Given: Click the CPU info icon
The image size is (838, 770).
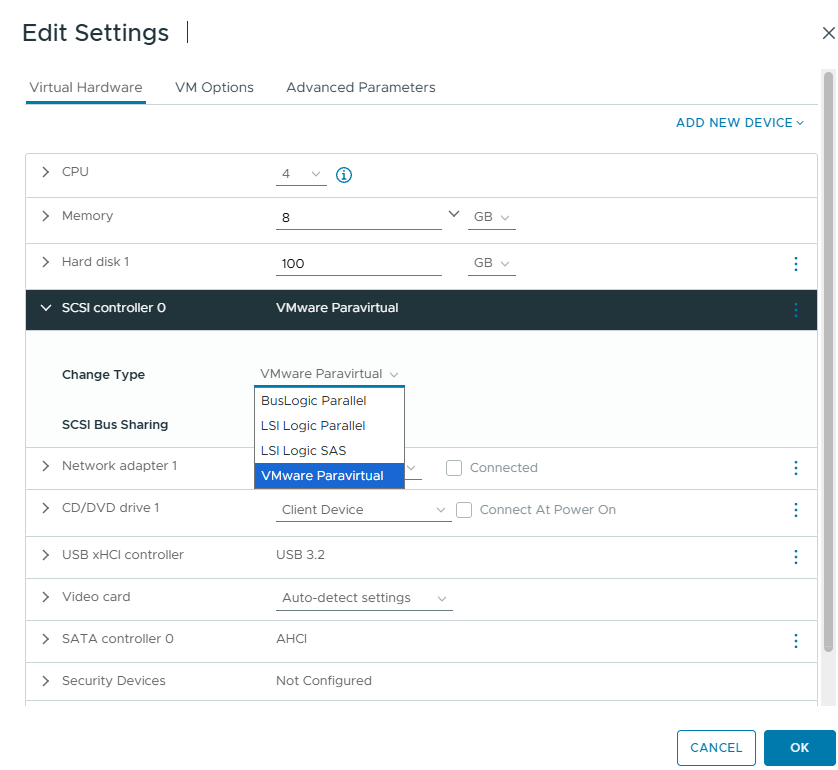Looking at the screenshot, I should [x=344, y=175].
